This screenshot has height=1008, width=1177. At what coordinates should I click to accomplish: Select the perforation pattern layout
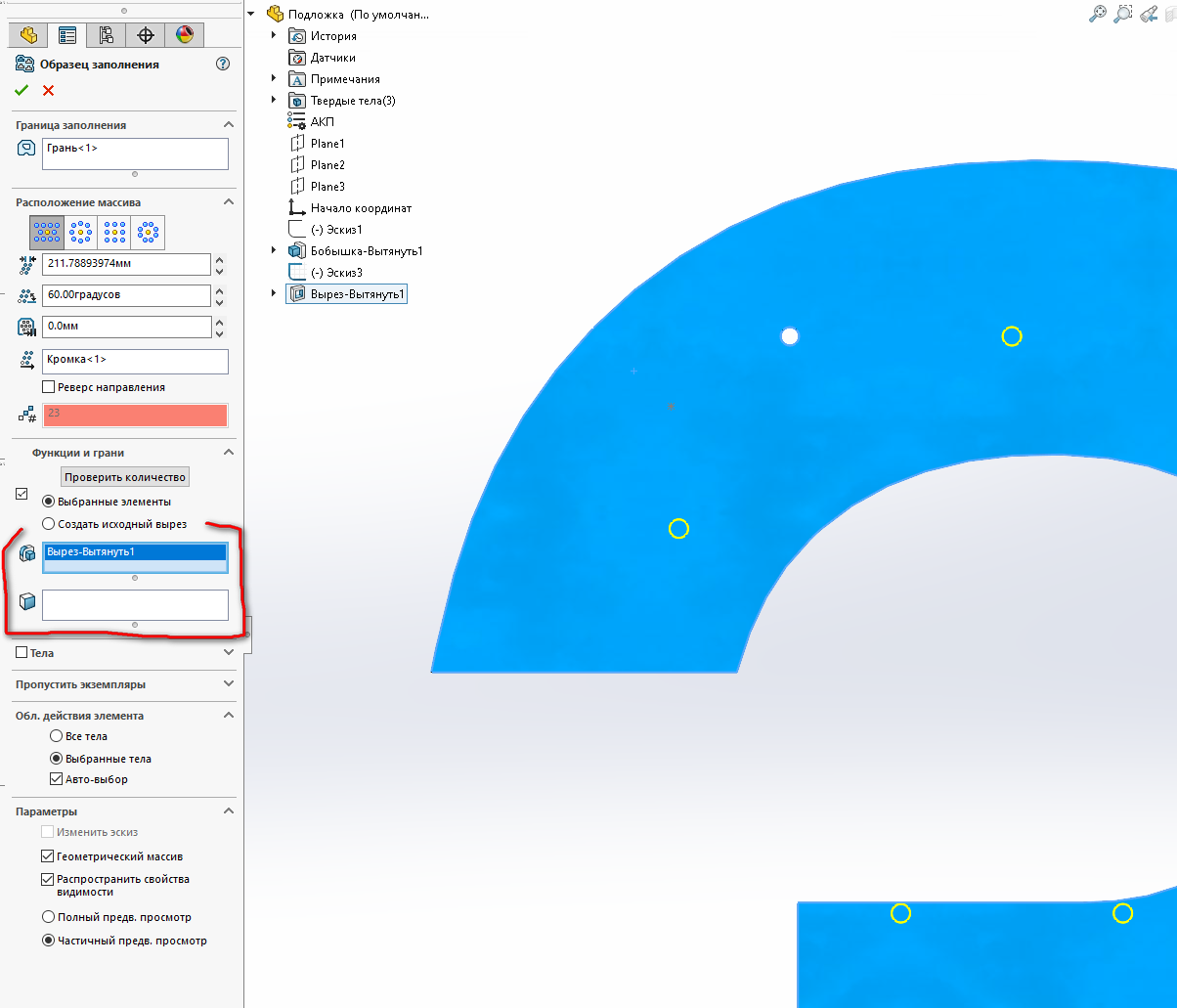[48, 232]
